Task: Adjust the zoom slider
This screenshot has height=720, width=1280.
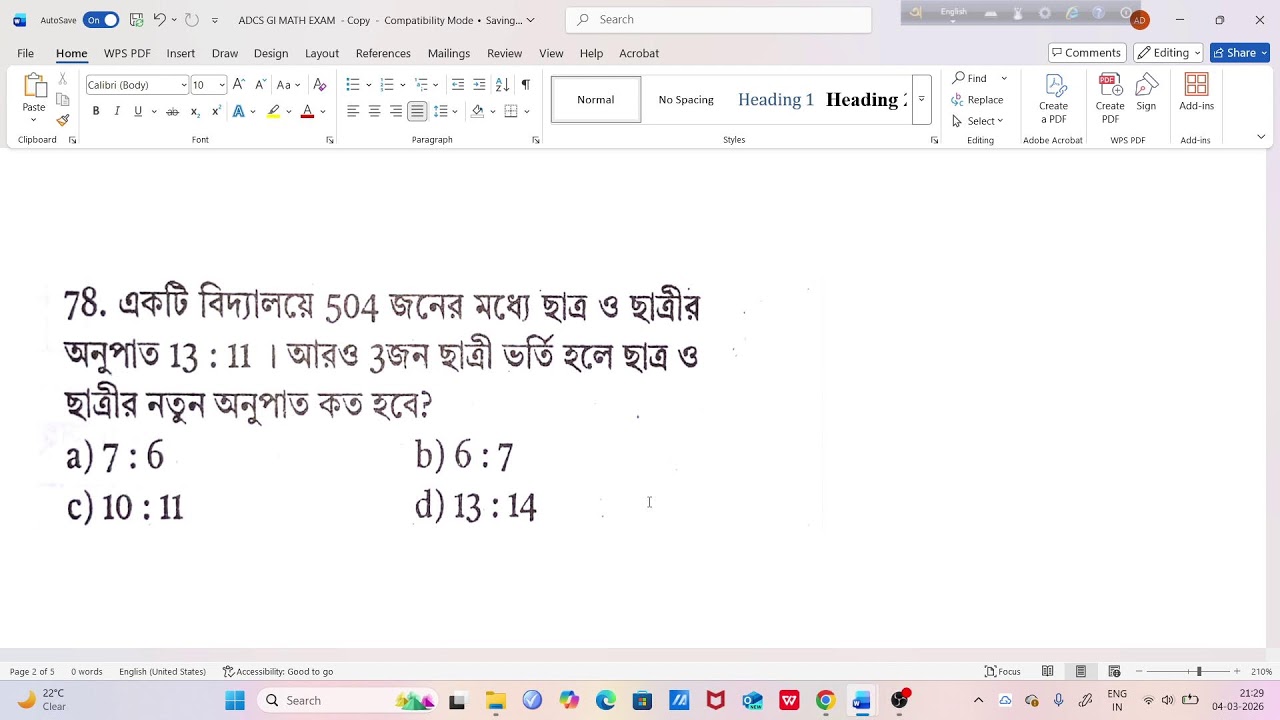Action: [1198, 671]
